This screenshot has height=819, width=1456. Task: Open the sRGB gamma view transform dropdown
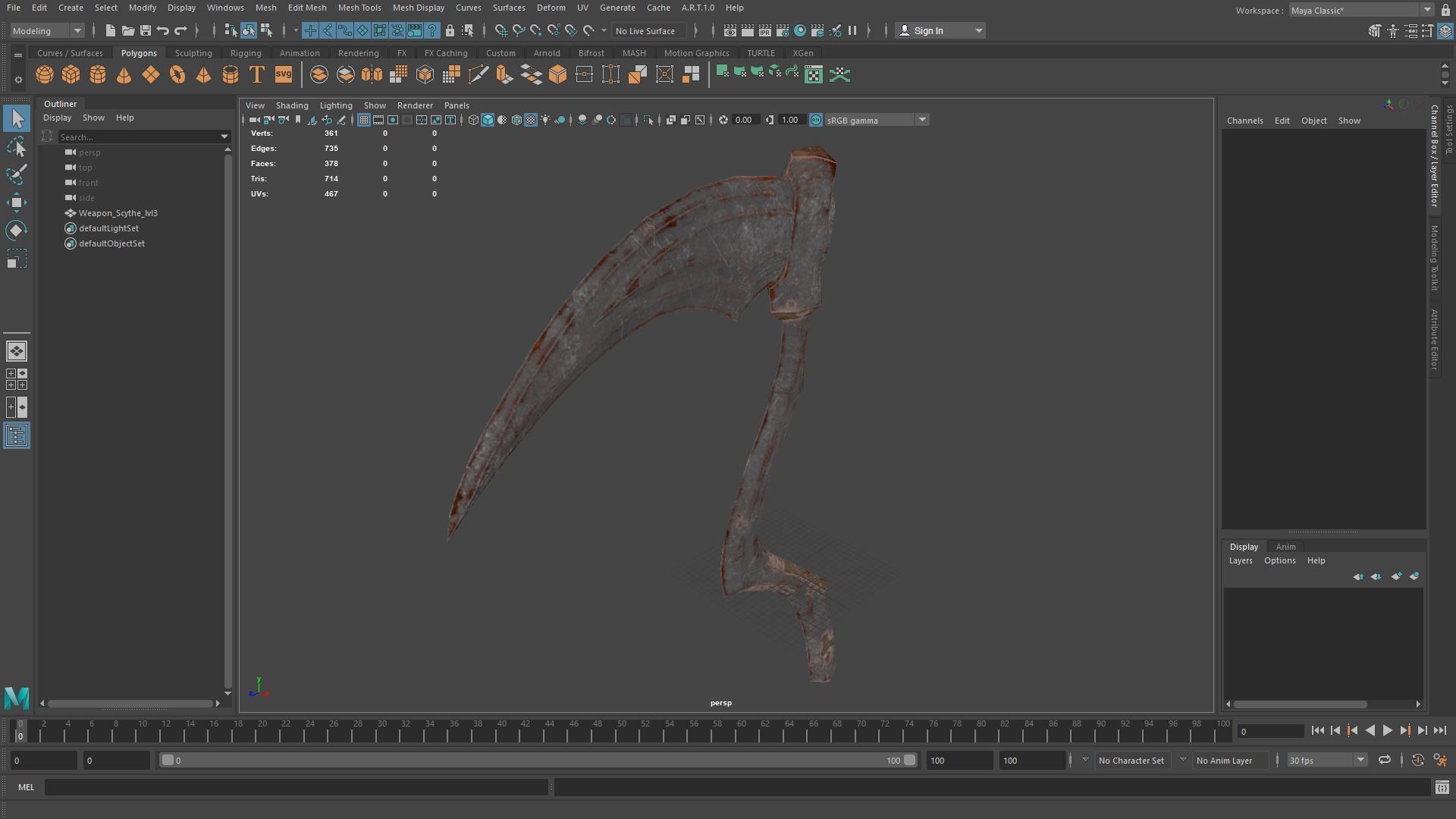click(x=877, y=120)
